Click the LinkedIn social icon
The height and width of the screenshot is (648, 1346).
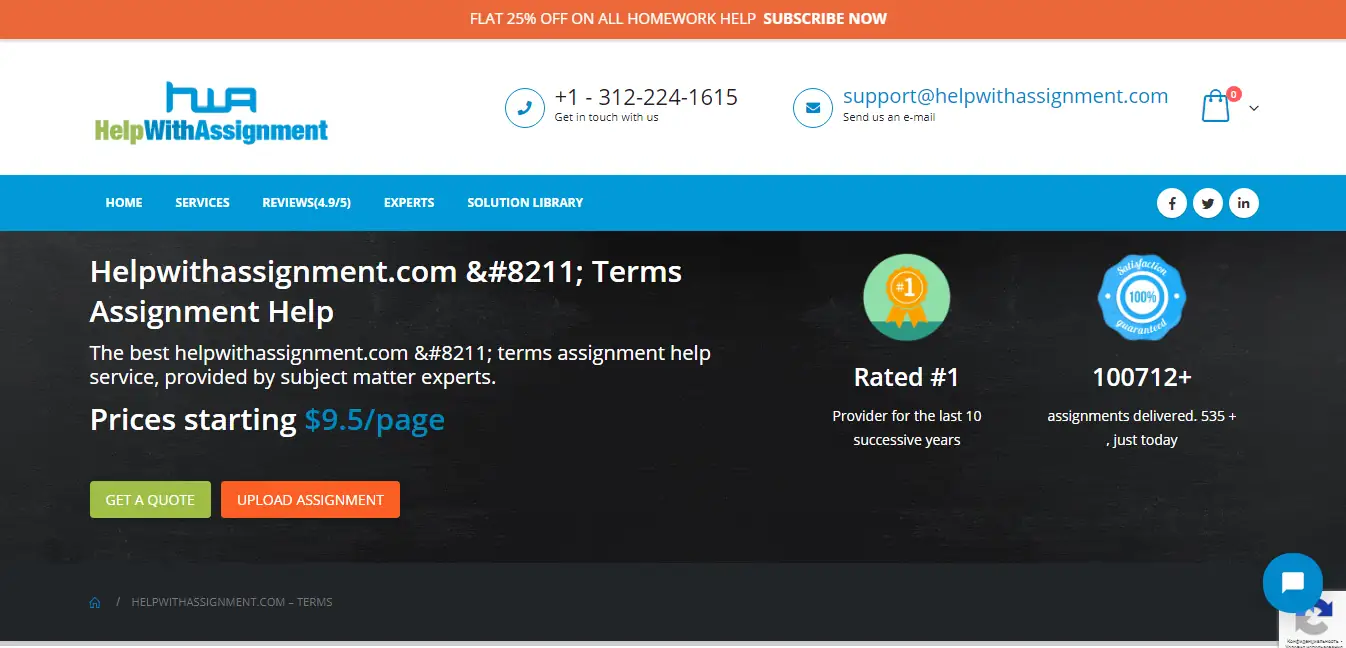[x=1244, y=203]
